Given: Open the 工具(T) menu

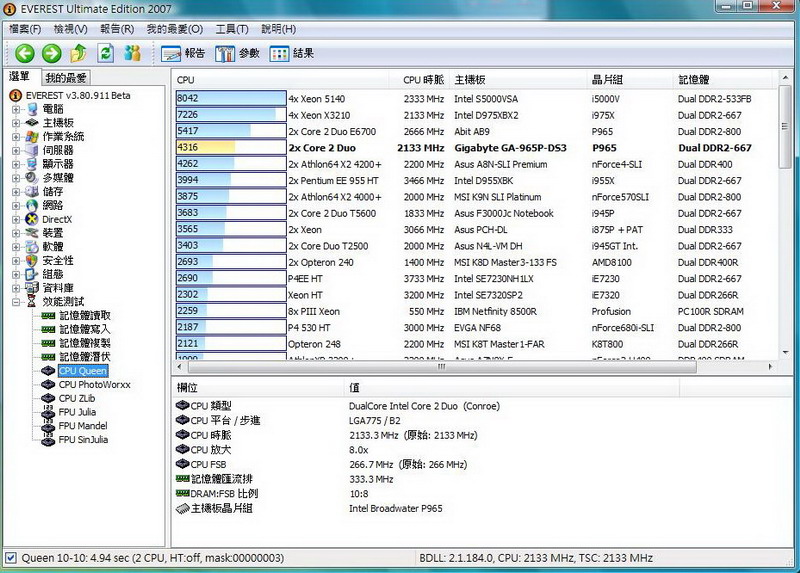Looking at the screenshot, I should click(232, 29).
